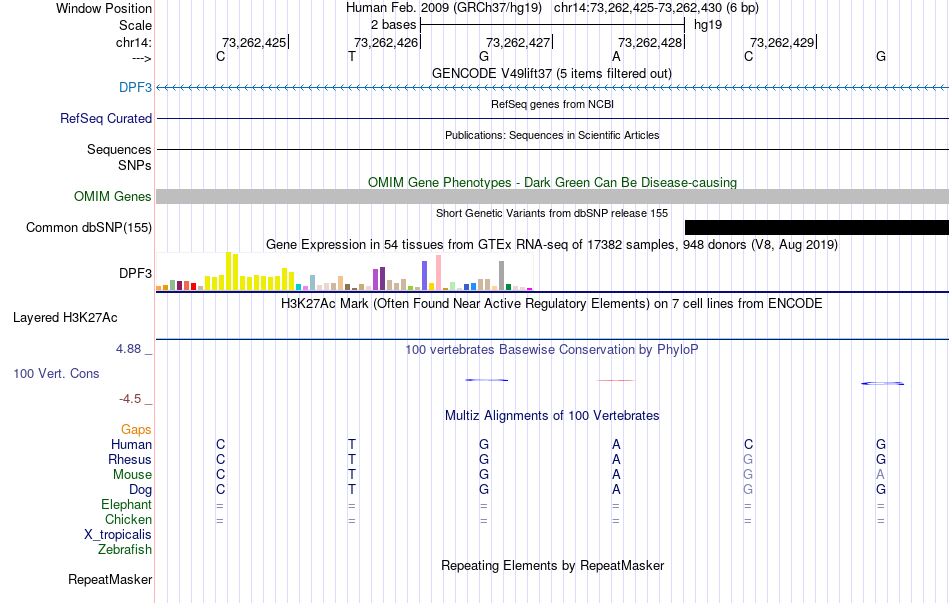Open the 100 Vert. Cons track label
Screen dimensions: 950x603
pos(56,373)
